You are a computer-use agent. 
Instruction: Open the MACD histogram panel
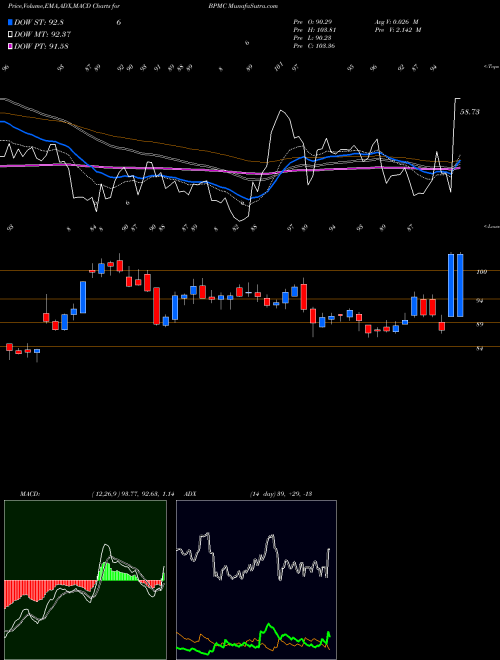click(85, 580)
